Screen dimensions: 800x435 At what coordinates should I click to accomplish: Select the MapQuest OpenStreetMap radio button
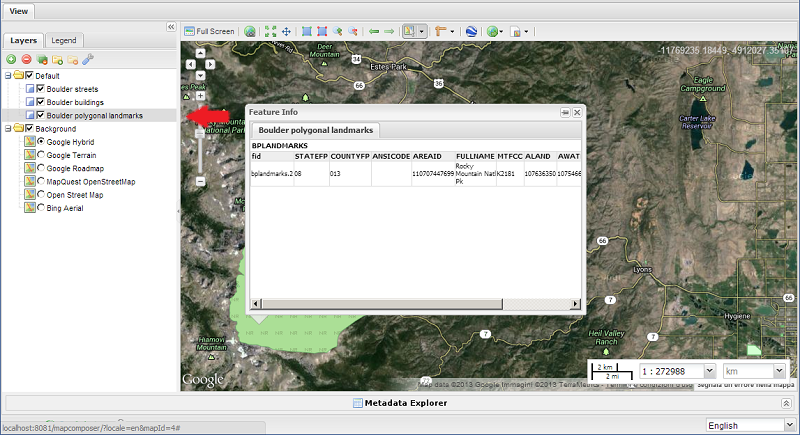point(41,181)
